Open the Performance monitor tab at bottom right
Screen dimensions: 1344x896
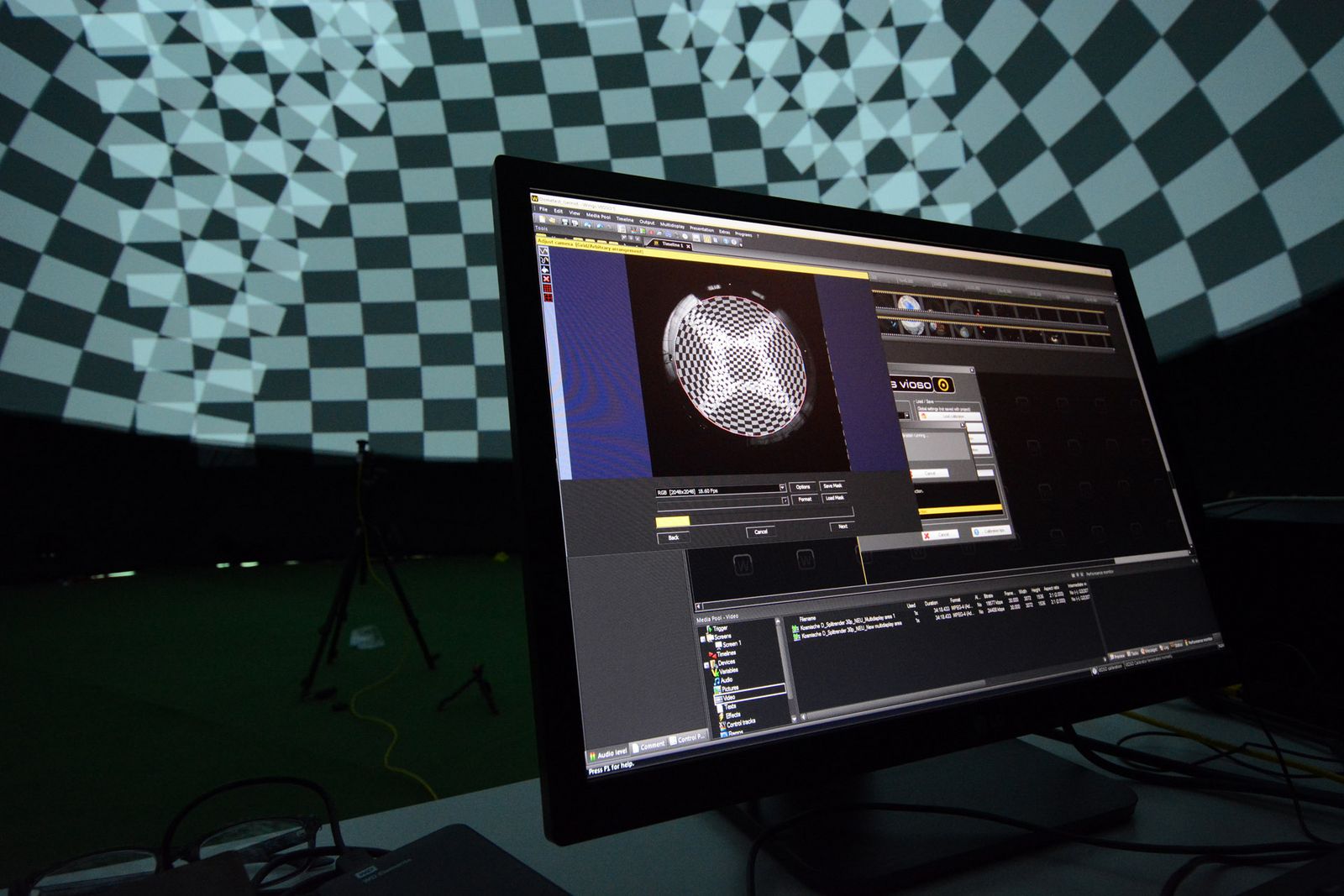point(1200,641)
